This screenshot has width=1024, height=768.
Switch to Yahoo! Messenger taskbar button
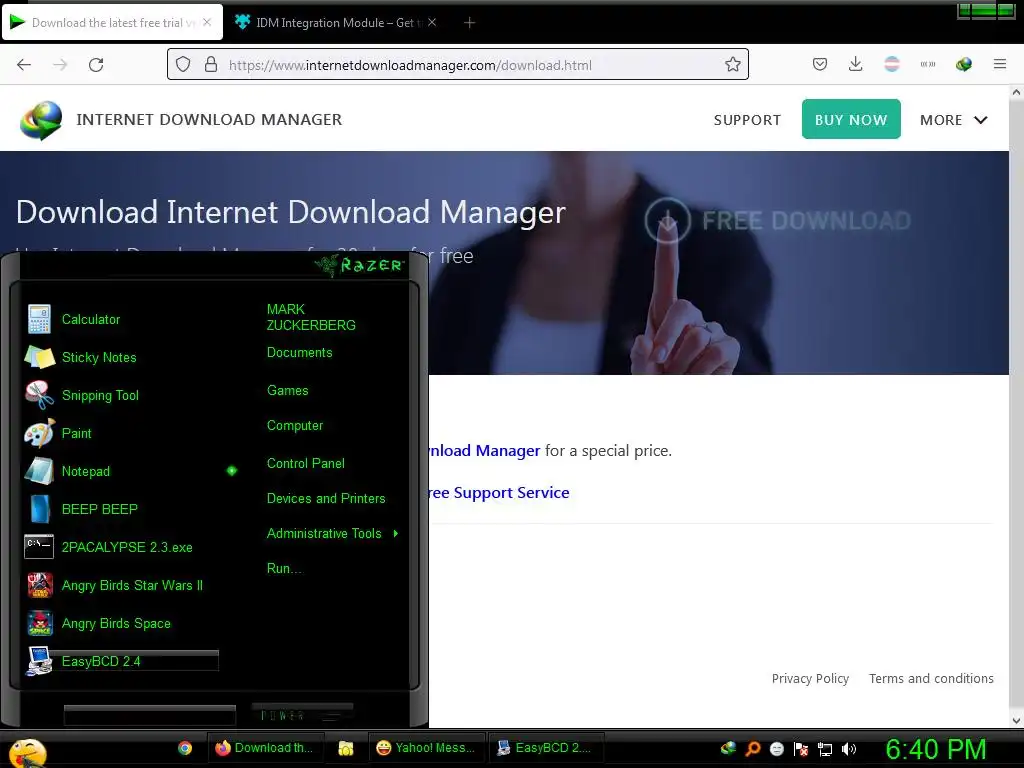coord(427,748)
